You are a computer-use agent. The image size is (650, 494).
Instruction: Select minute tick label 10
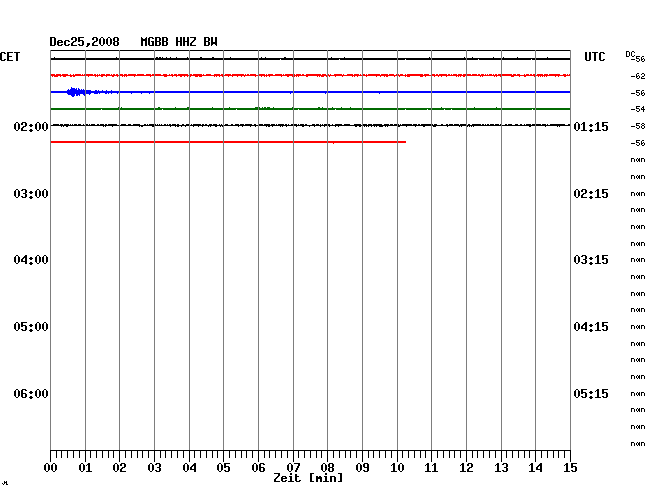[x=397, y=467]
